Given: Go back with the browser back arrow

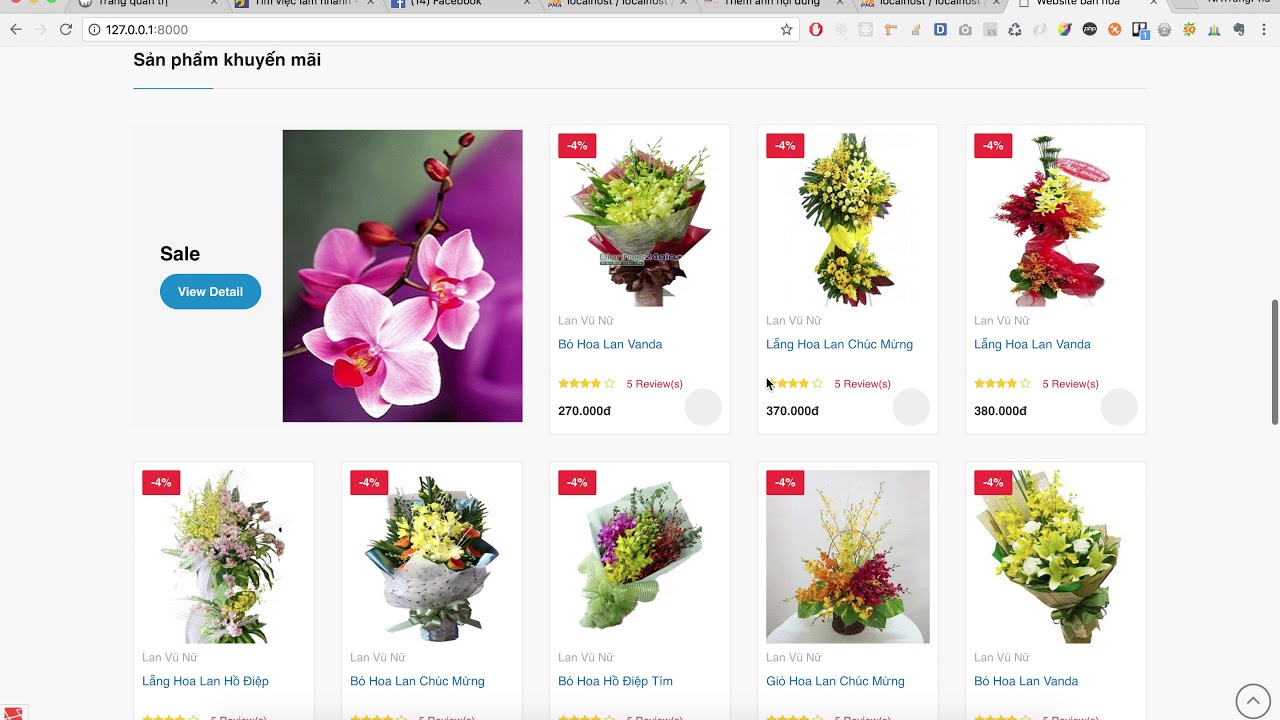Looking at the screenshot, I should [x=16, y=30].
